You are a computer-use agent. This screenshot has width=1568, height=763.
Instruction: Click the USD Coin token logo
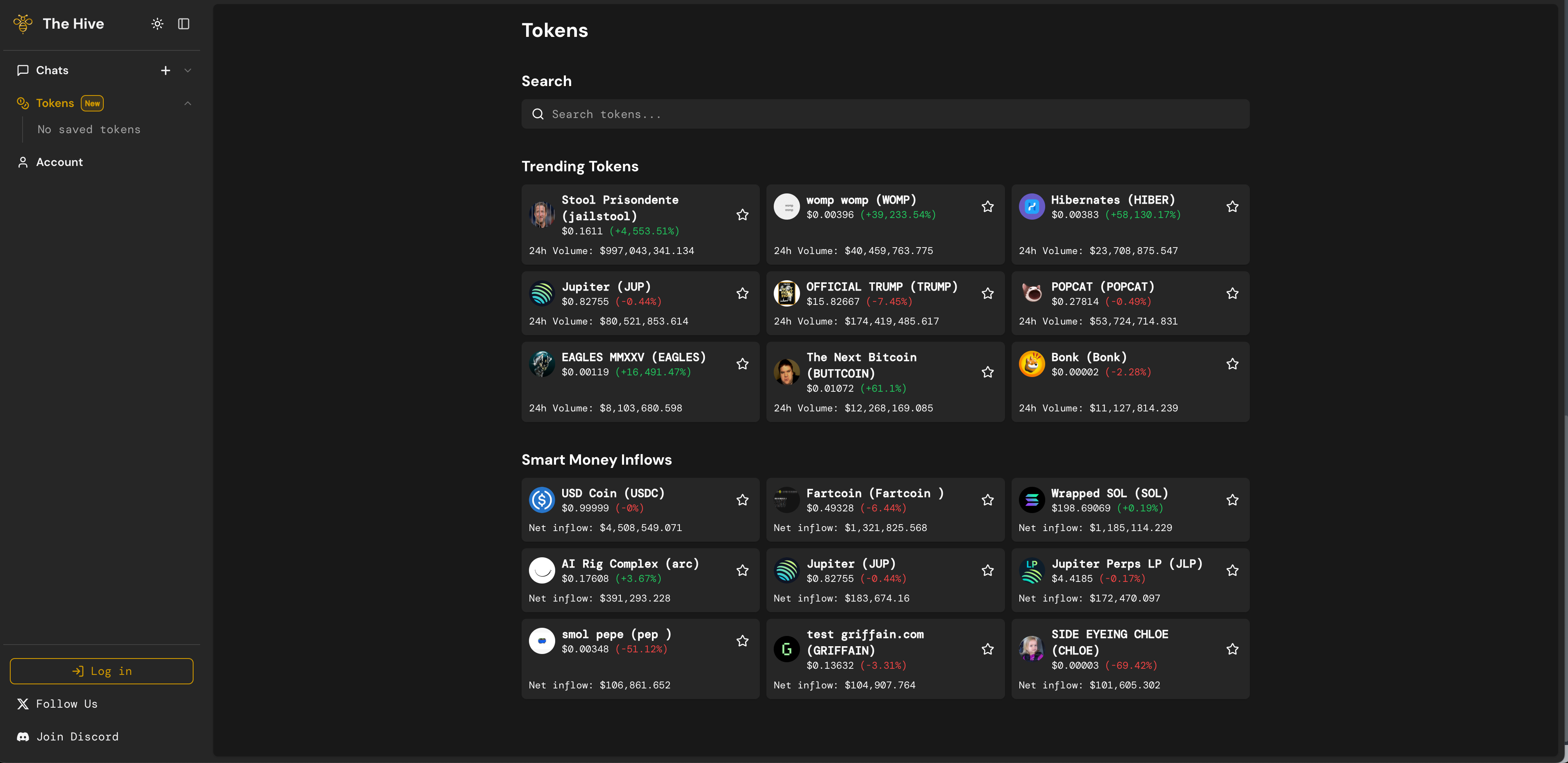coord(541,500)
